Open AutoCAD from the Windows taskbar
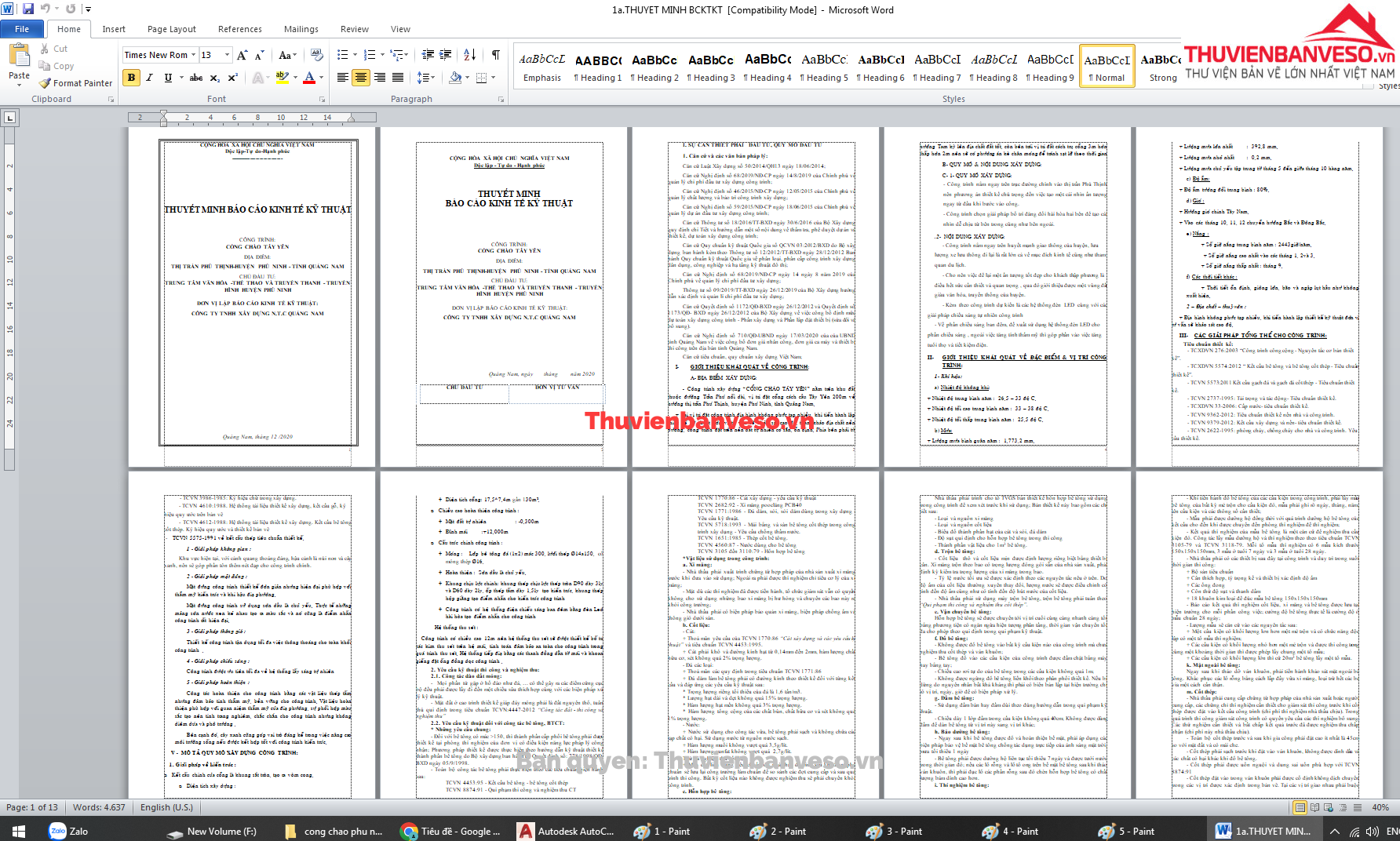 [565, 831]
